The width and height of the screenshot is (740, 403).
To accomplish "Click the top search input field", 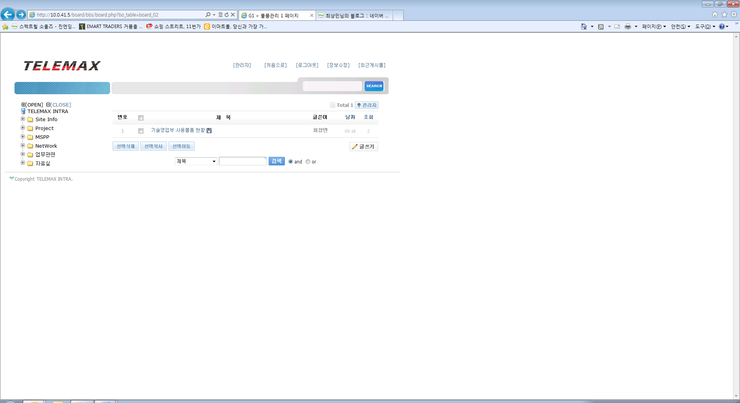I will (332, 86).
